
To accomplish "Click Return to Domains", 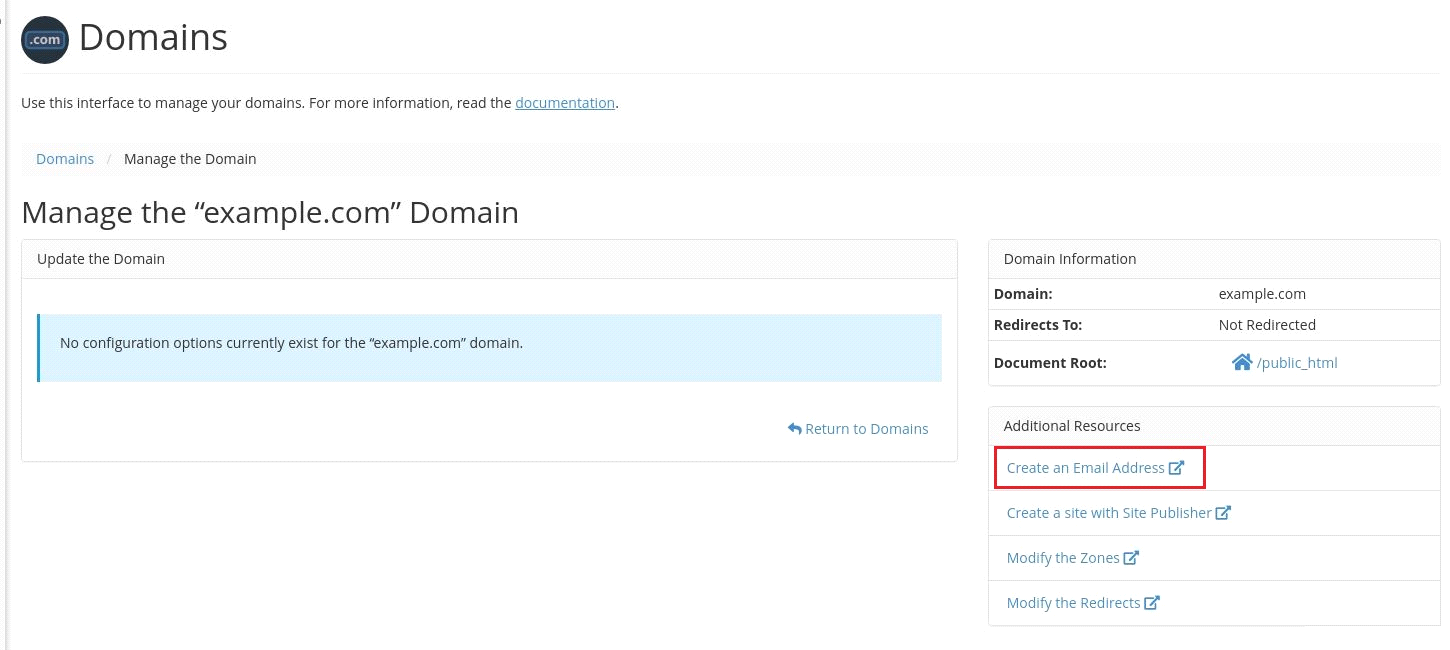I will pyautogui.click(x=866, y=428).
